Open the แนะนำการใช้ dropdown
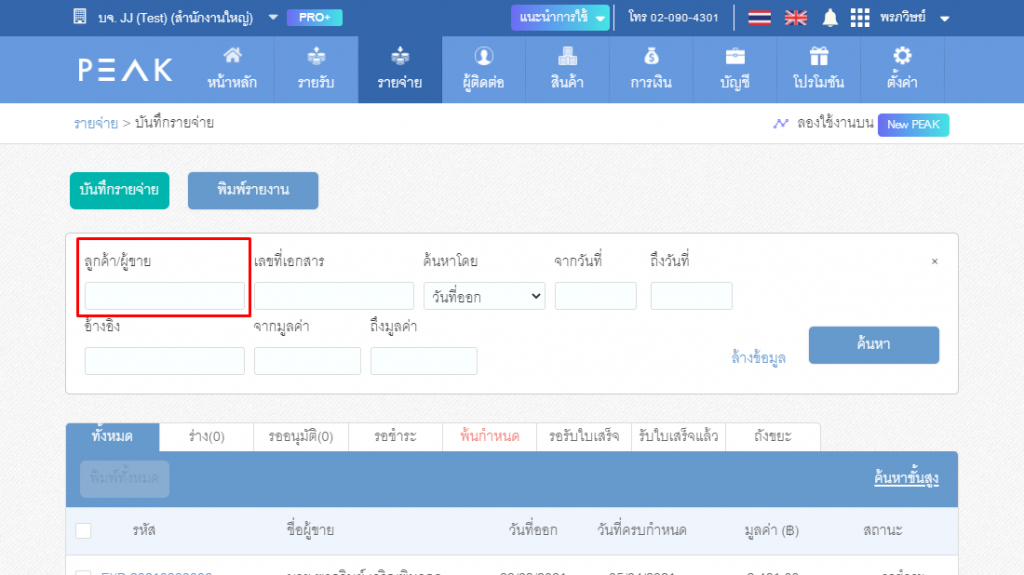This screenshot has height=575, width=1024. 560,18
